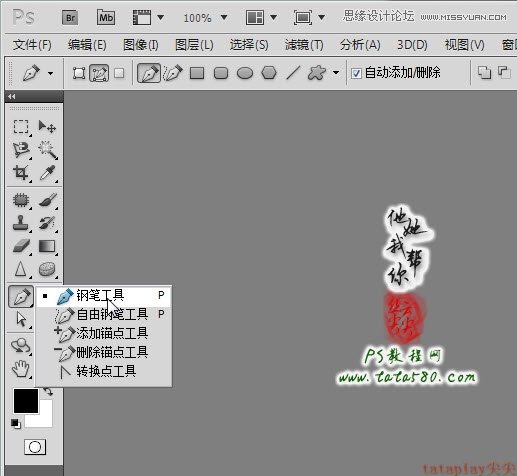517x476 pixels.
Task: Choose Freeform Pen tool in options bar
Action: pyautogui.click(x=173, y=73)
